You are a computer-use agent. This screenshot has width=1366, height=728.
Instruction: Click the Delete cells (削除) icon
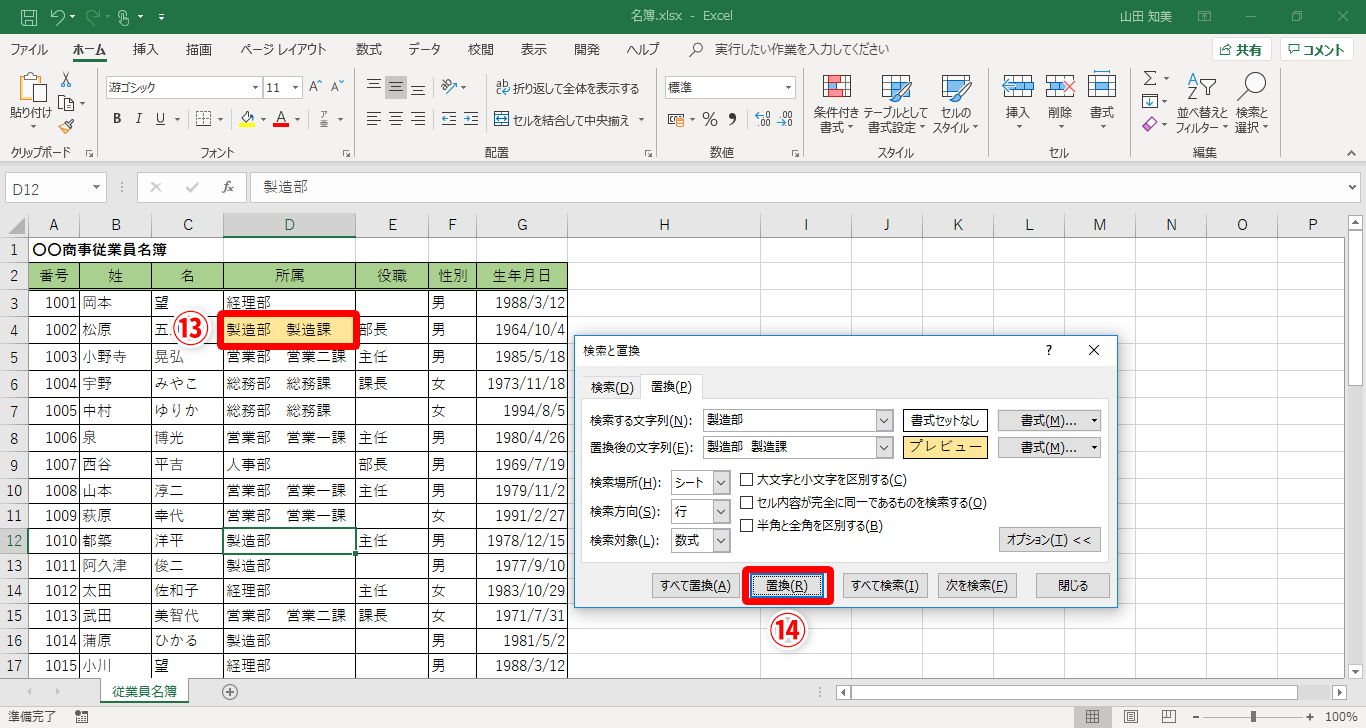[x=1060, y=86]
